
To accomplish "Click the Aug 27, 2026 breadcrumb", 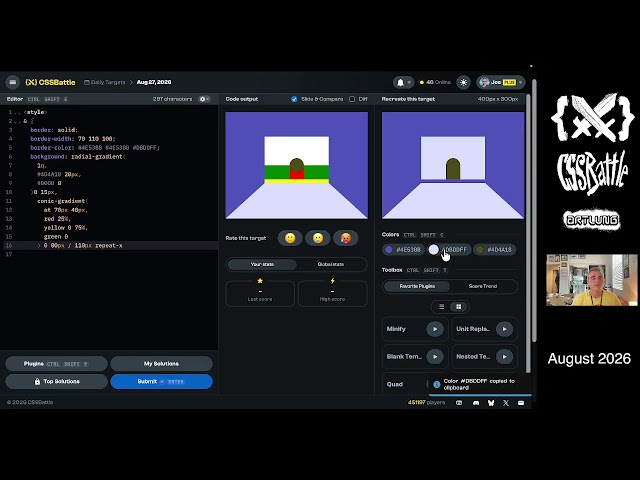I will coord(154,82).
